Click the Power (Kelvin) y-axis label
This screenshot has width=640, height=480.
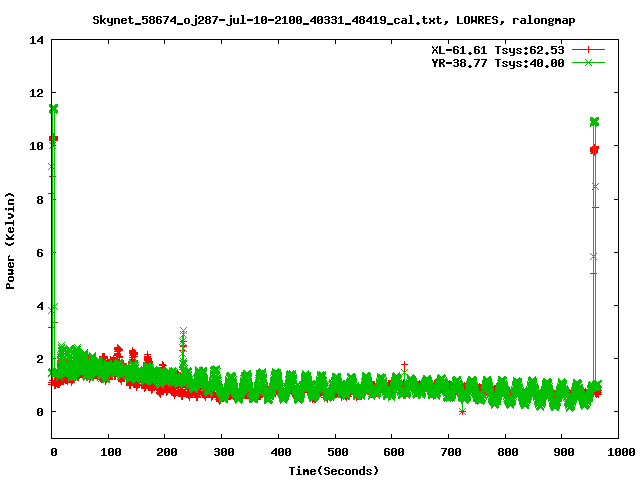(10, 241)
